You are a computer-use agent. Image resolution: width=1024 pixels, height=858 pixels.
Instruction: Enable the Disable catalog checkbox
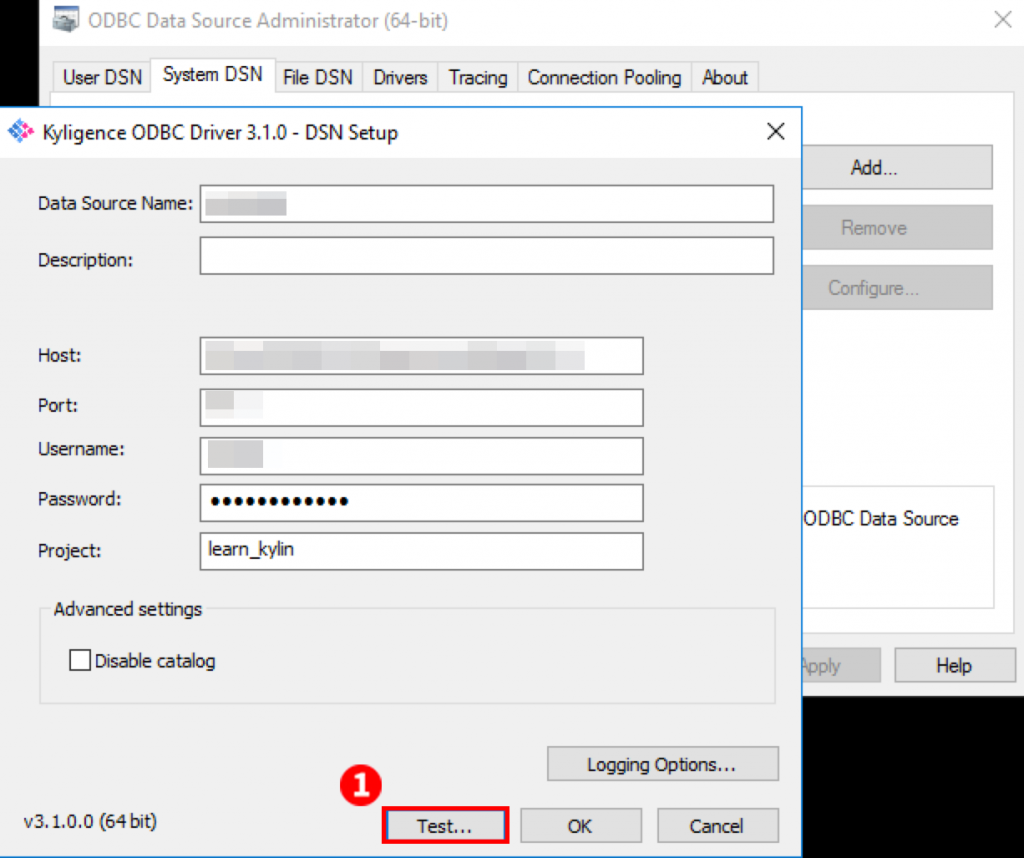click(x=80, y=661)
